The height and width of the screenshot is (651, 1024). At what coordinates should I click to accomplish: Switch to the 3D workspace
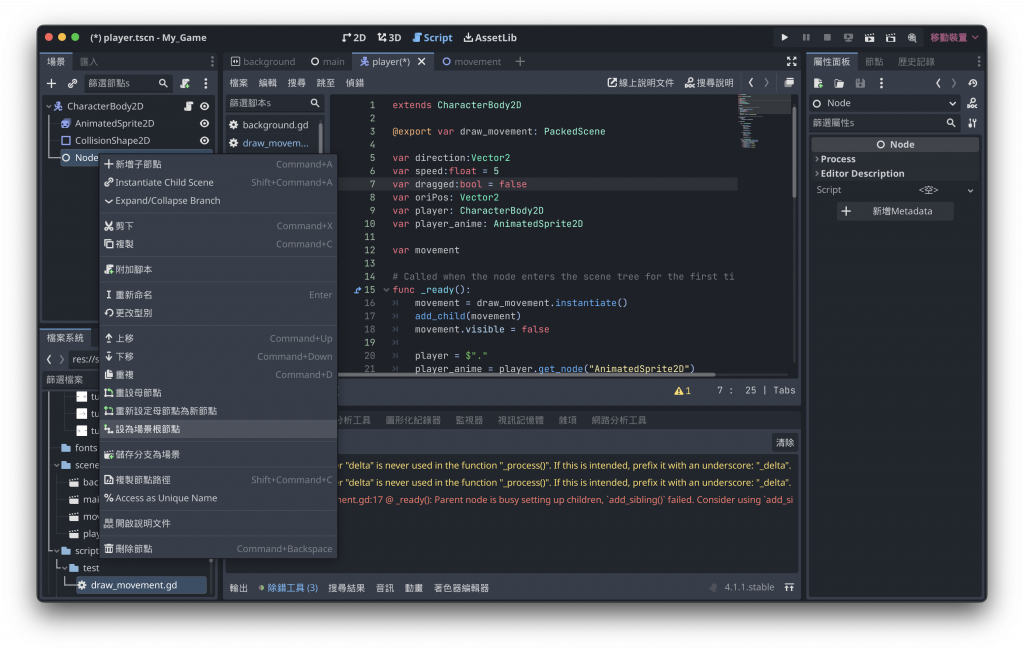(389, 37)
